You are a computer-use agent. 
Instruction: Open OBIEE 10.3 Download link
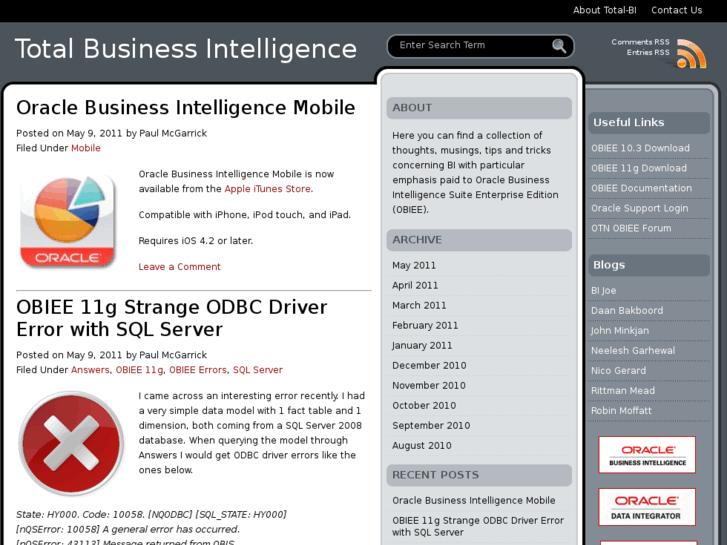pos(640,148)
